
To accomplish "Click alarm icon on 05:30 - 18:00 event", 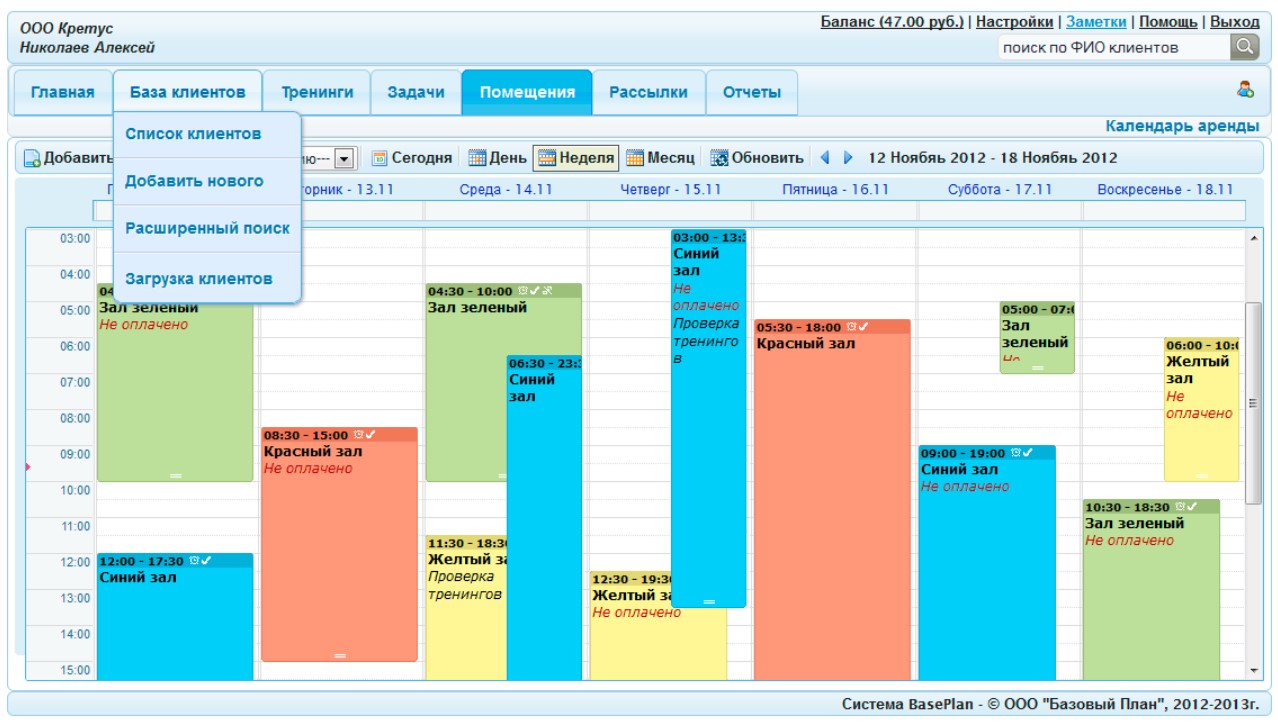I will pyautogui.click(x=851, y=327).
